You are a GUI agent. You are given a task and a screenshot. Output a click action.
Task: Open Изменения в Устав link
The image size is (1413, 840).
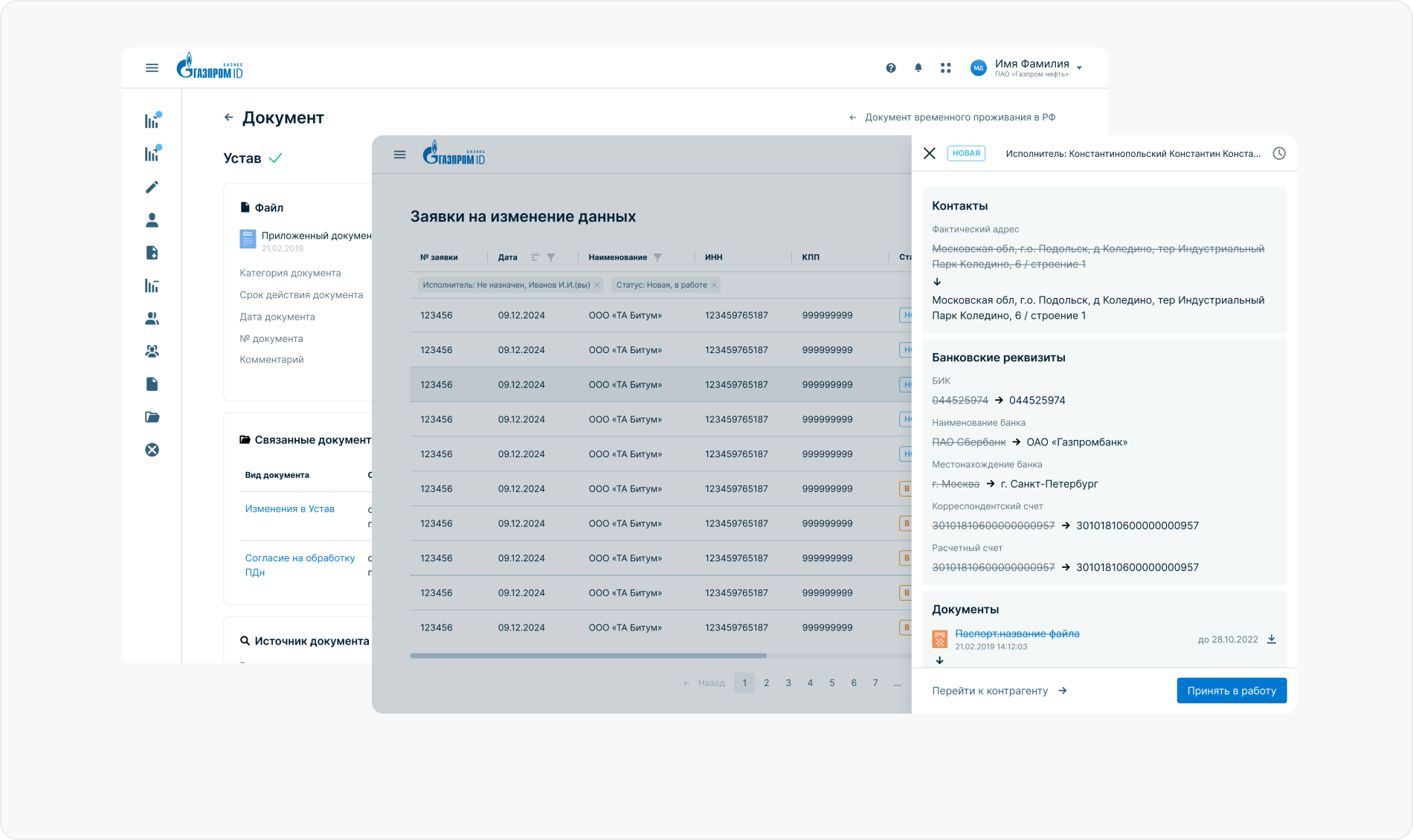tap(290, 509)
